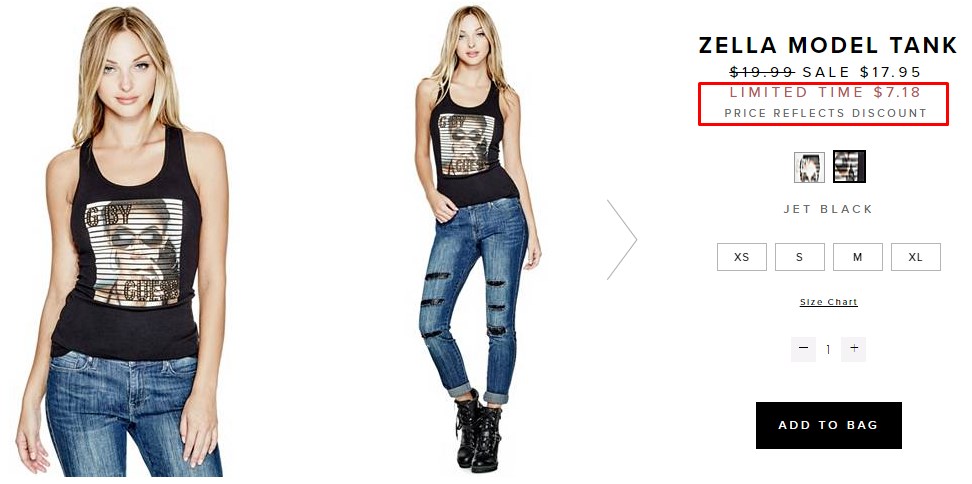Choose size XL
The height and width of the screenshot is (484, 972).
(916, 257)
